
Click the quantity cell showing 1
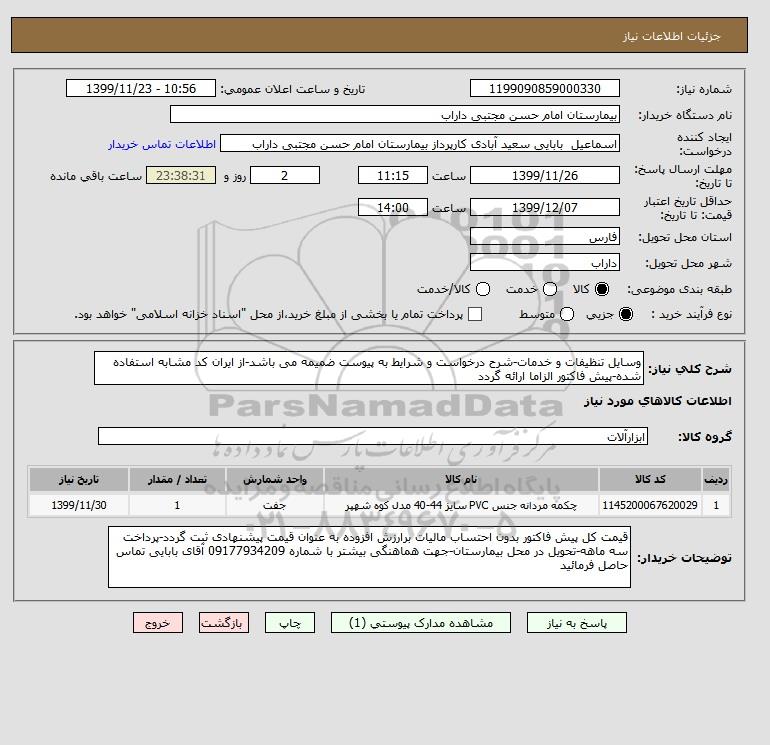[177, 505]
